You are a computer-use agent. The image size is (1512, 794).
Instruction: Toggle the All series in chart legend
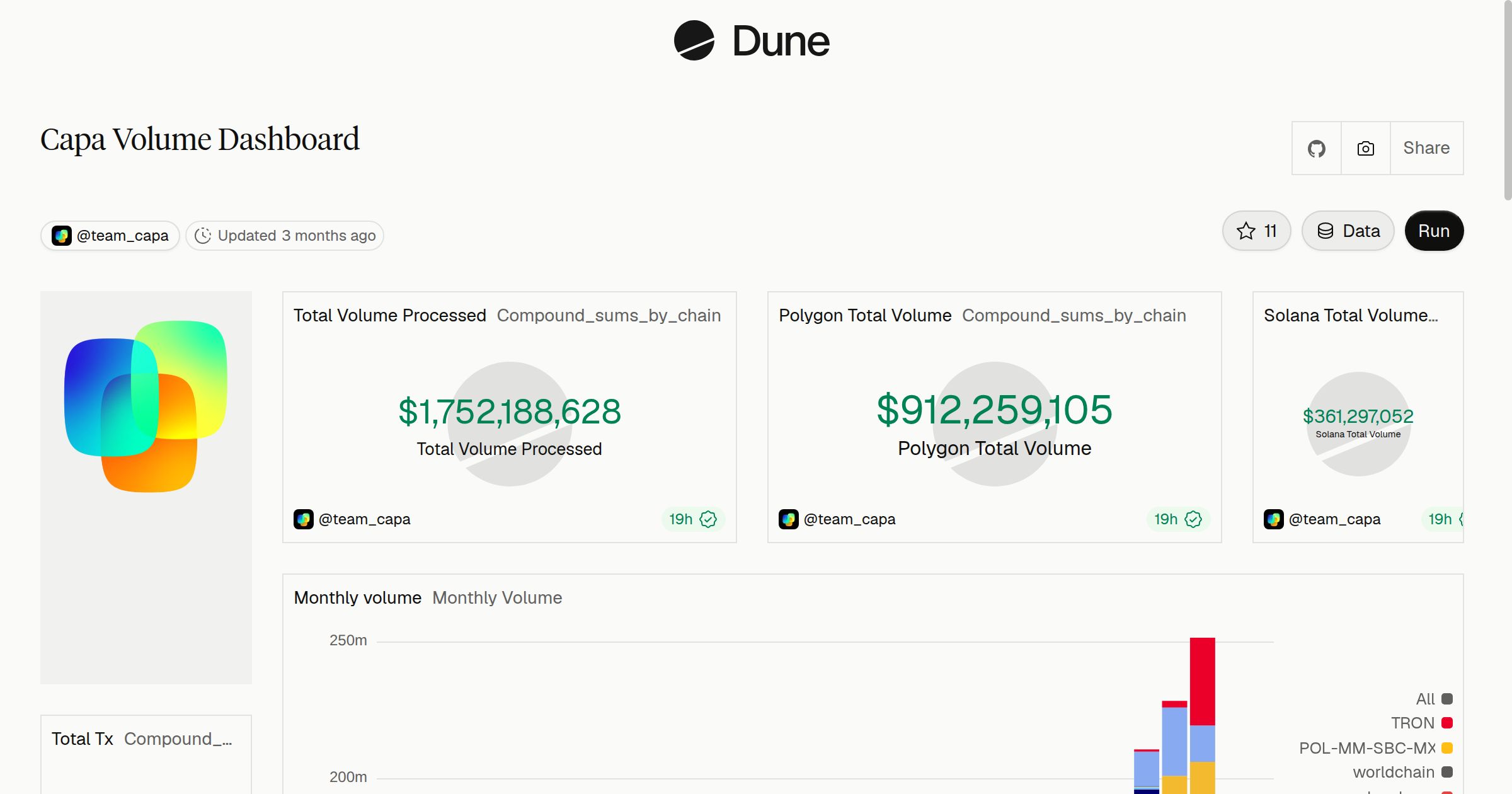coord(1434,699)
